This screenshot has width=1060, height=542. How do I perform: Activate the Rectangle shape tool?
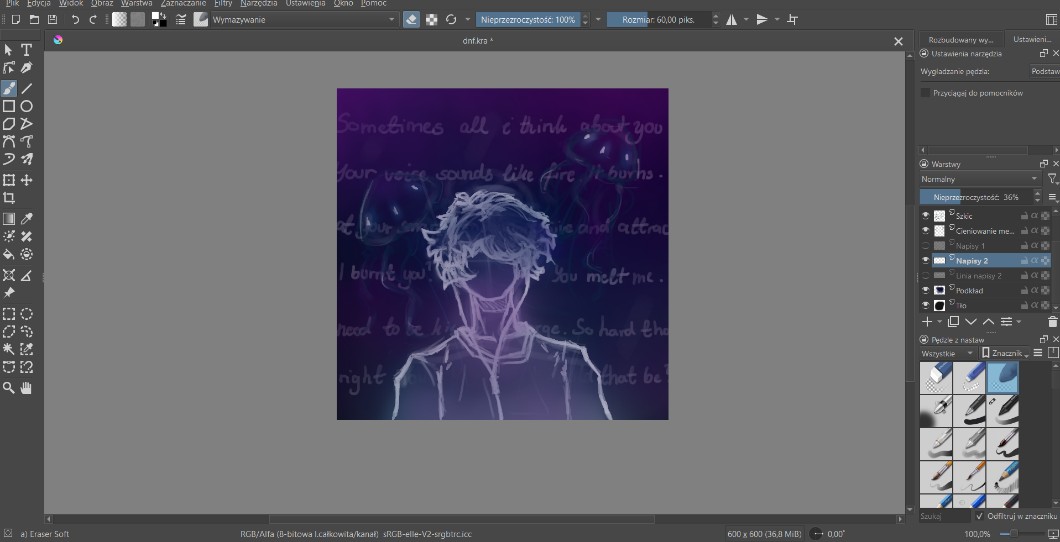click(9, 106)
